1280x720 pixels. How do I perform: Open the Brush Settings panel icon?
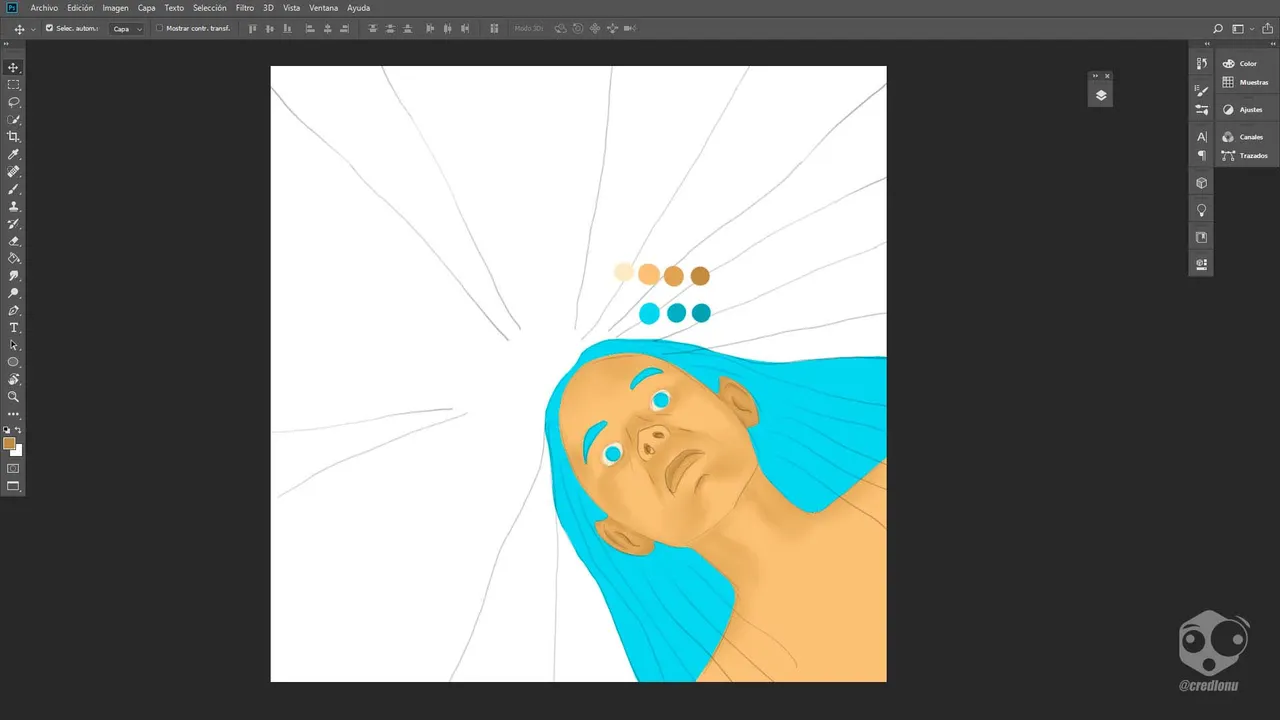point(1201,90)
